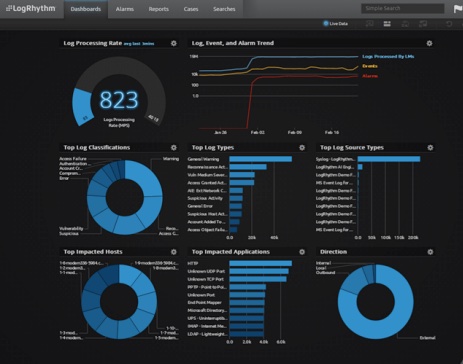The width and height of the screenshot is (463, 364).
Task: Click 'LogRhythm AI Engi...' source label
Action: (x=335, y=167)
